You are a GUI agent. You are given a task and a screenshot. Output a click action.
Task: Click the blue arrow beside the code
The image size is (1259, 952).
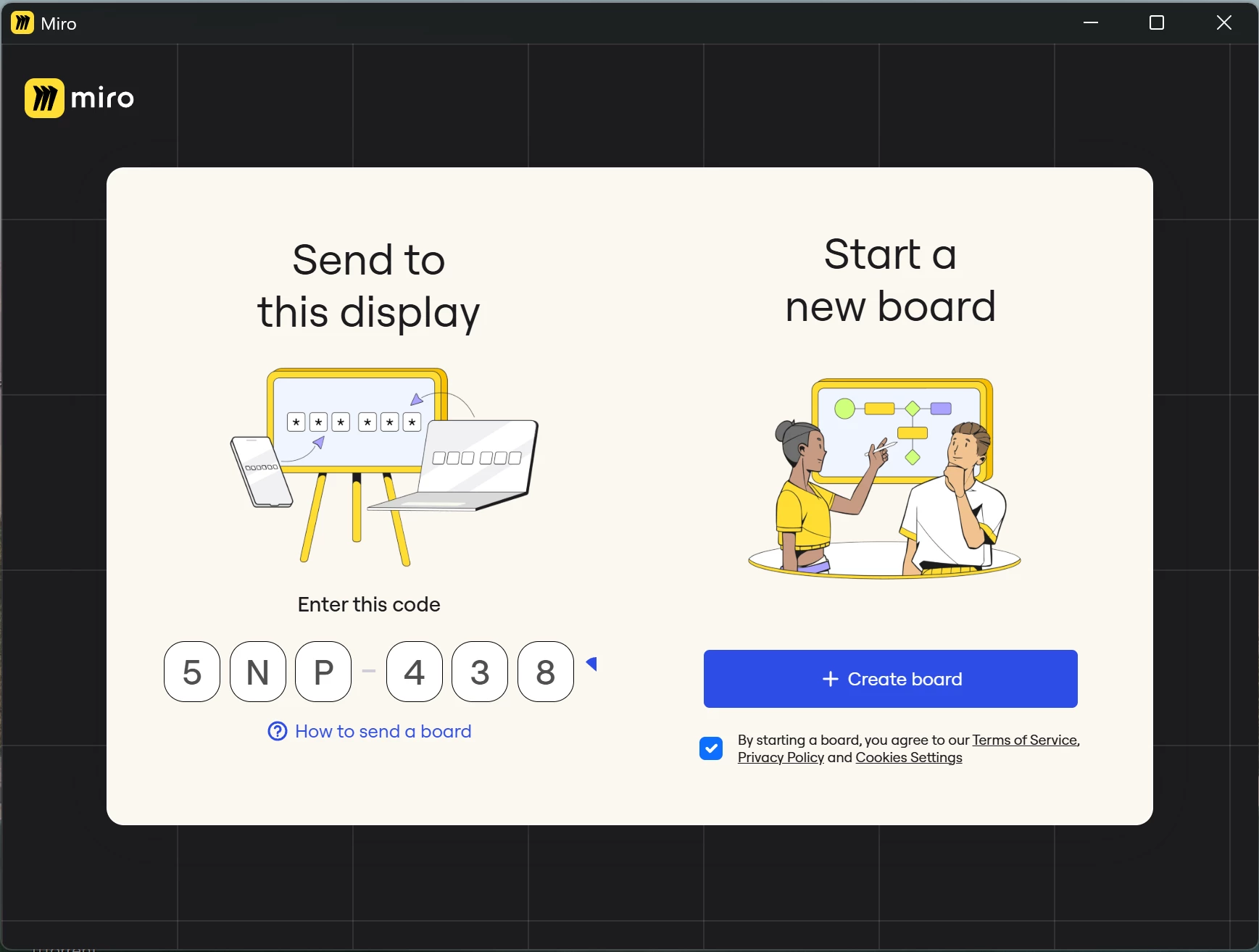591,663
